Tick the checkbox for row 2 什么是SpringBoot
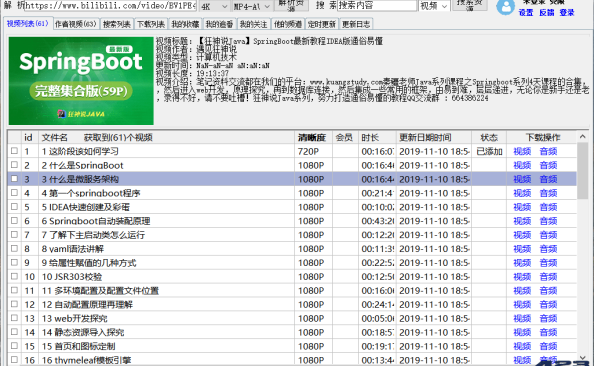 [14, 165]
